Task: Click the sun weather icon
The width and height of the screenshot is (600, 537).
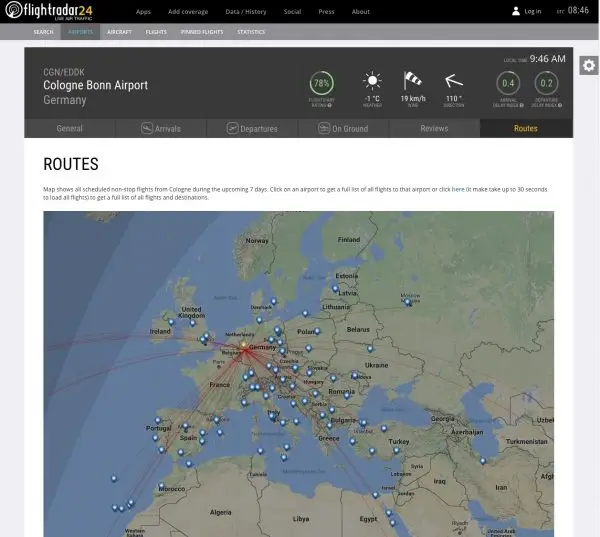Action: click(372, 81)
